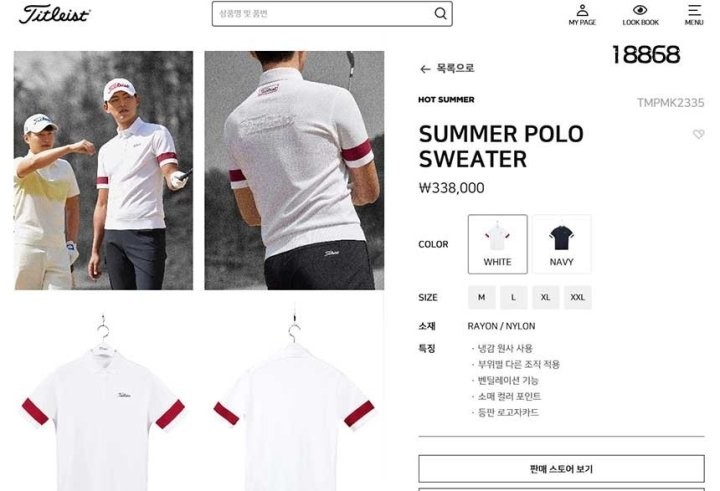Open the back-view model photo
This screenshot has height=491, width=720.
[x=294, y=170]
